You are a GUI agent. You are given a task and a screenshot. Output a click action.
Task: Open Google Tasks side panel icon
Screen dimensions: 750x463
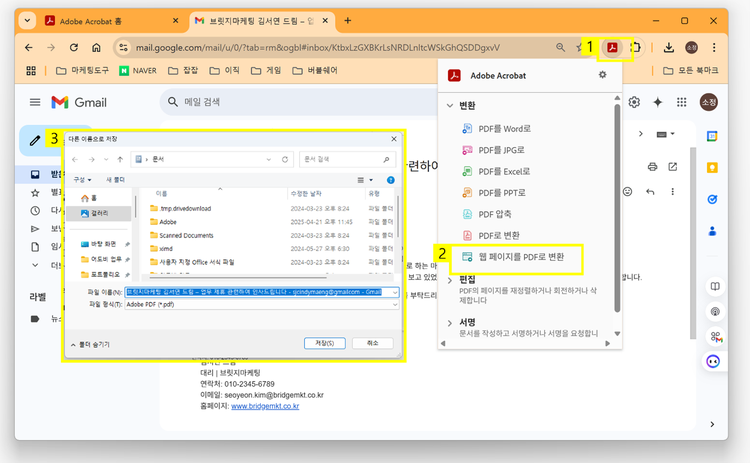coord(712,199)
